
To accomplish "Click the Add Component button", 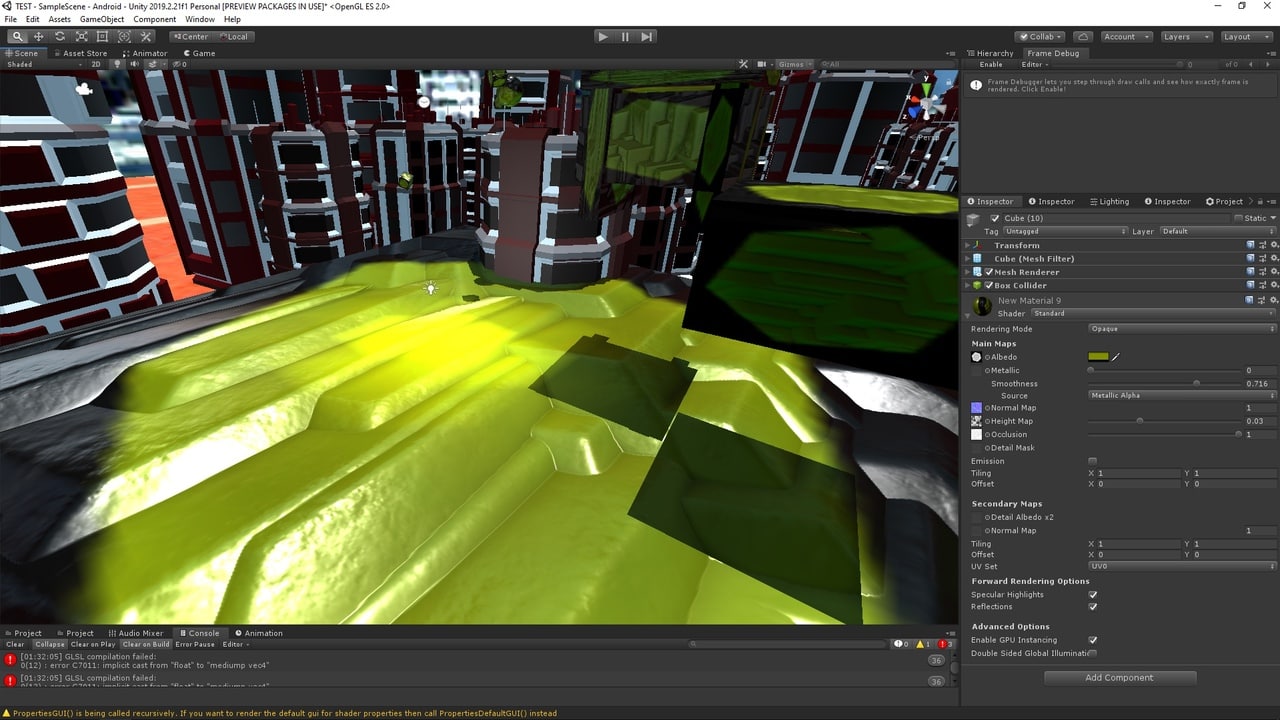I will pos(1120,678).
